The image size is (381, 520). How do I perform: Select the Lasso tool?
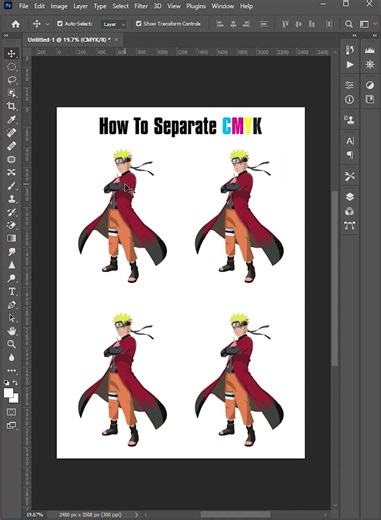pyautogui.click(x=12, y=80)
